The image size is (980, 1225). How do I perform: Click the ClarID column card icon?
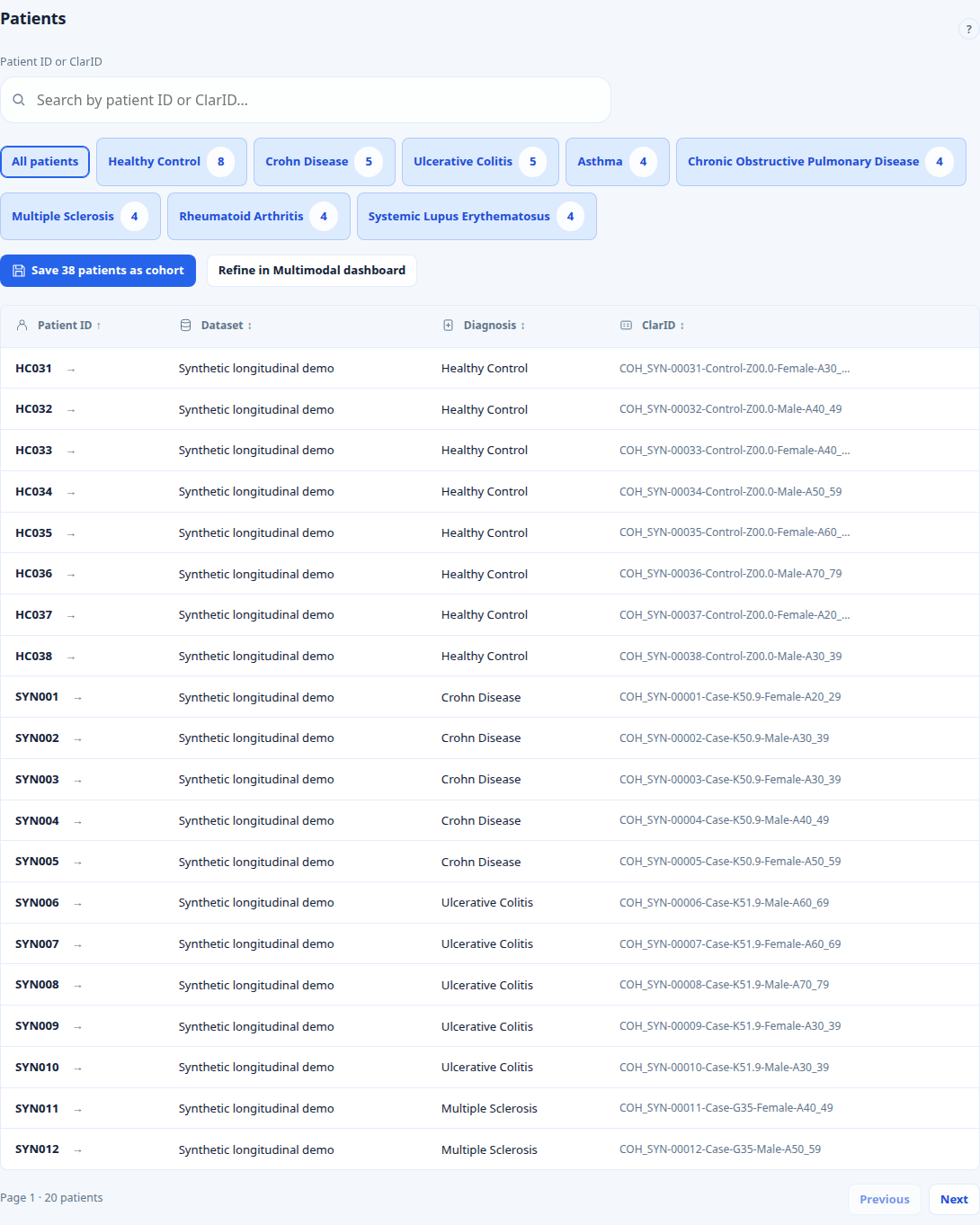[626, 326]
